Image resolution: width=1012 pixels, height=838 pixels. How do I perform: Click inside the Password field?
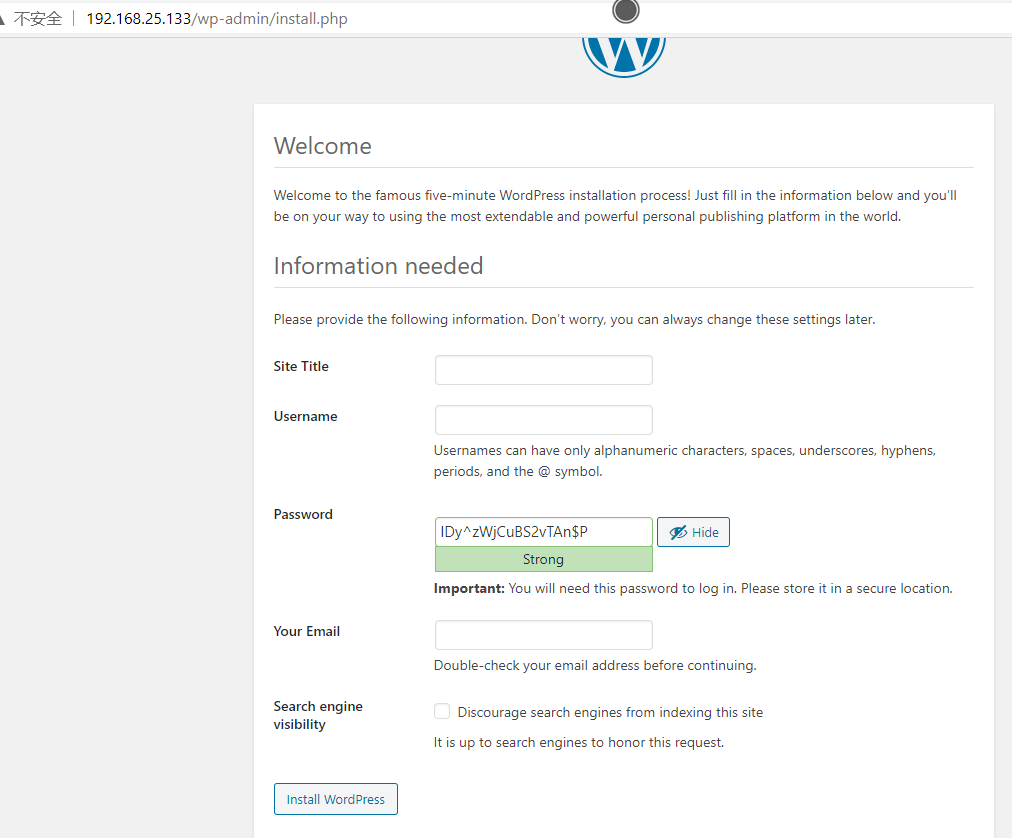[x=543, y=532]
